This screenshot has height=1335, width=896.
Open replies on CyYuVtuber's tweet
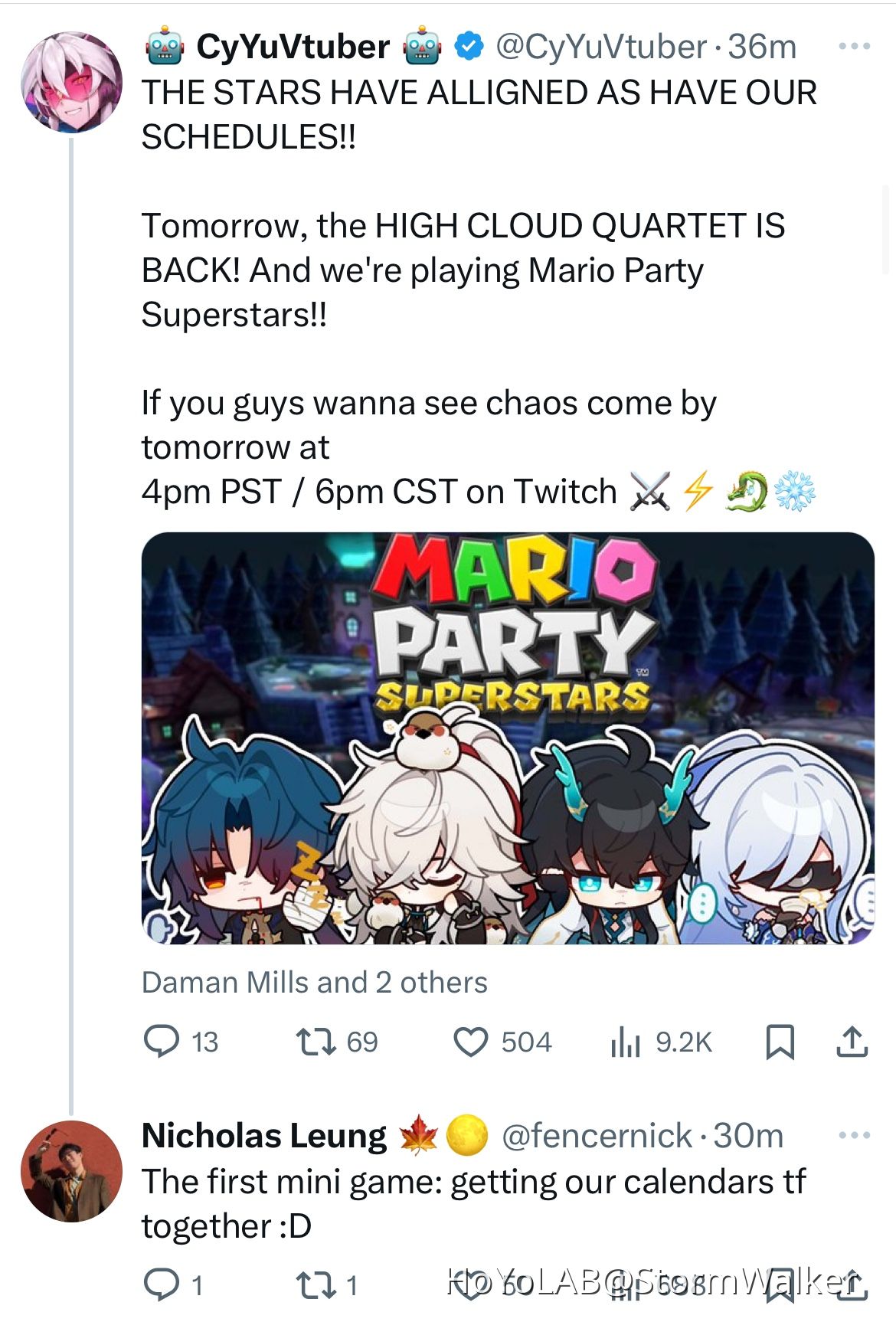[181, 1042]
